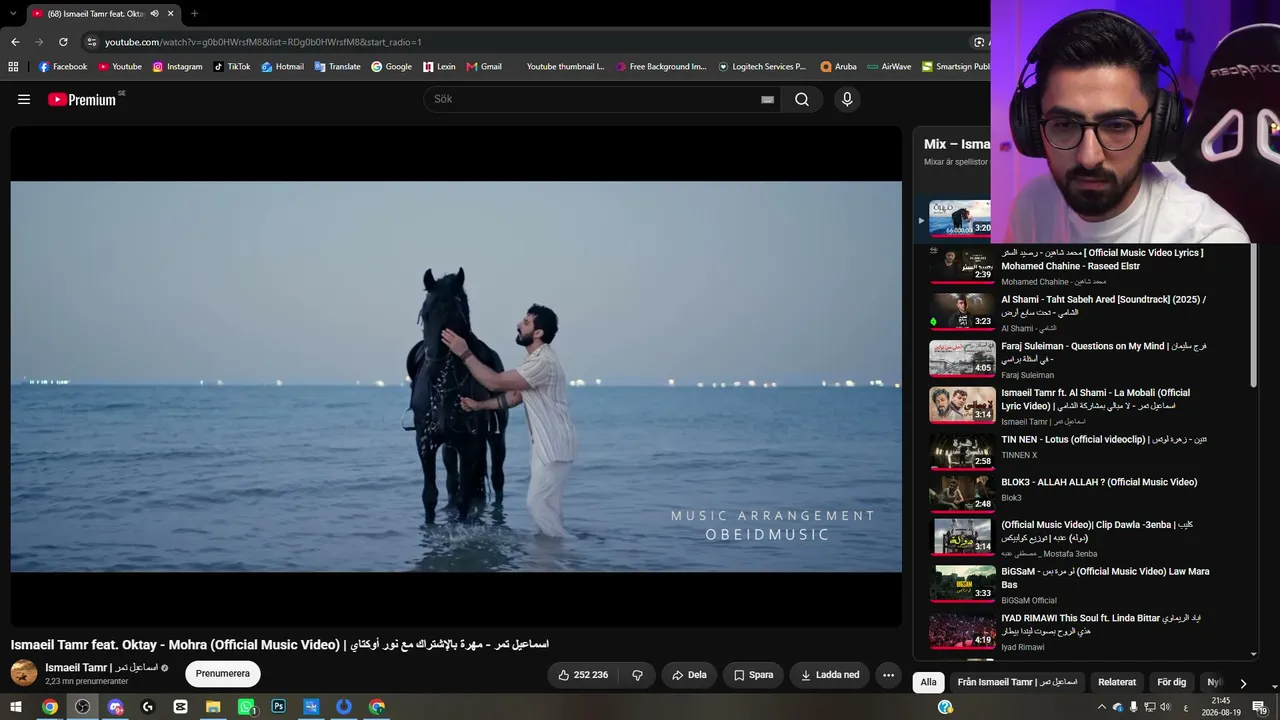Reload the page with the refresh icon
The height and width of the screenshot is (720, 1280).
(63, 42)
